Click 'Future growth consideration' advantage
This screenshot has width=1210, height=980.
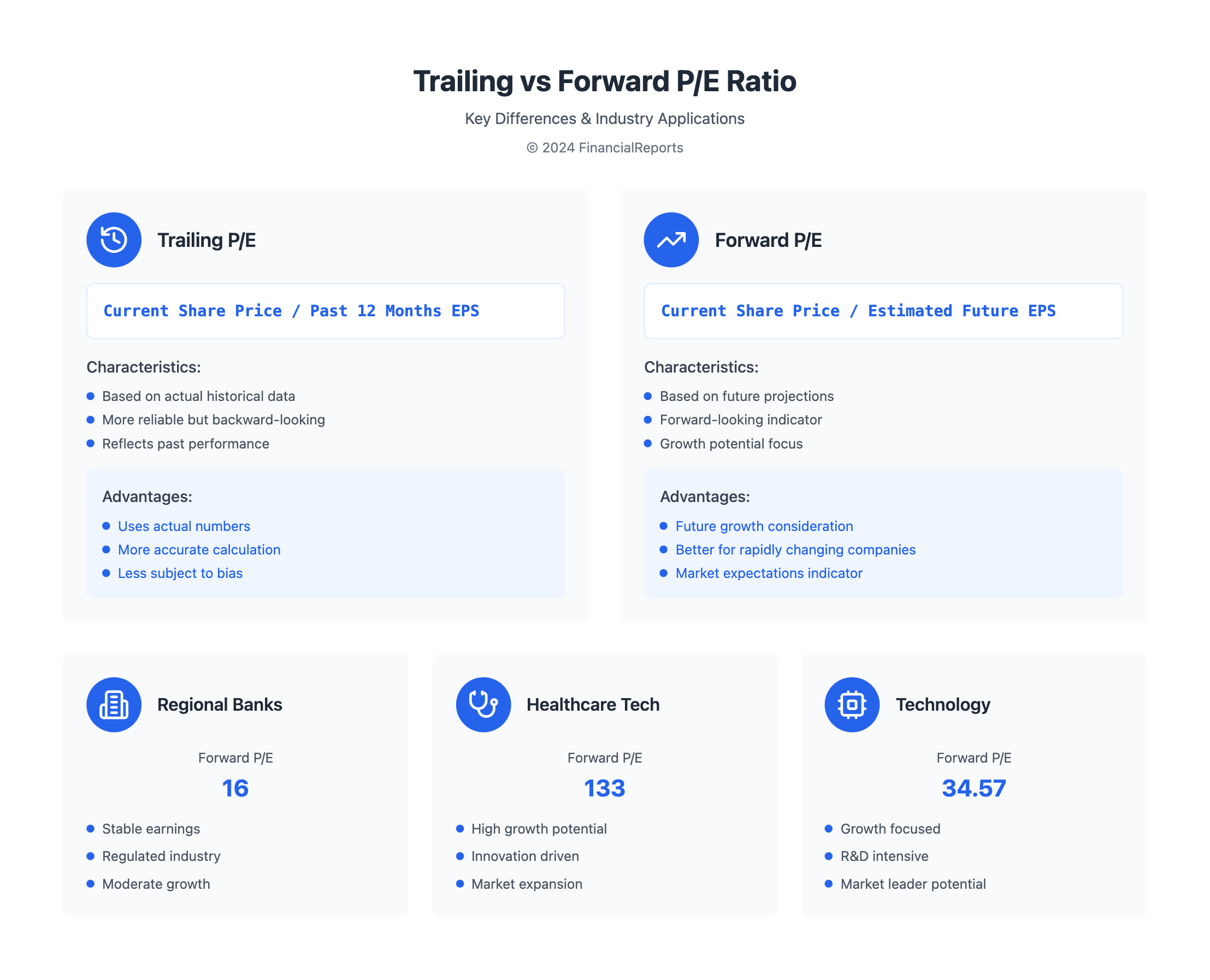764,526
